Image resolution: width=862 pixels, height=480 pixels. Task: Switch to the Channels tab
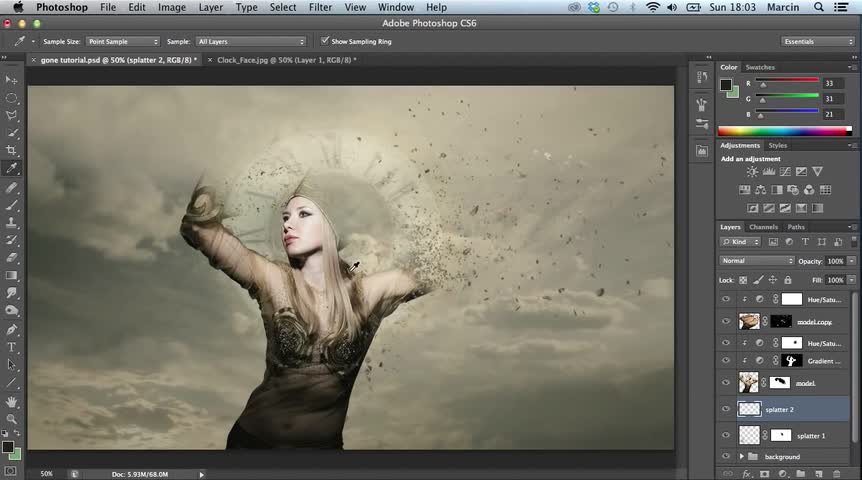point(763,227)
